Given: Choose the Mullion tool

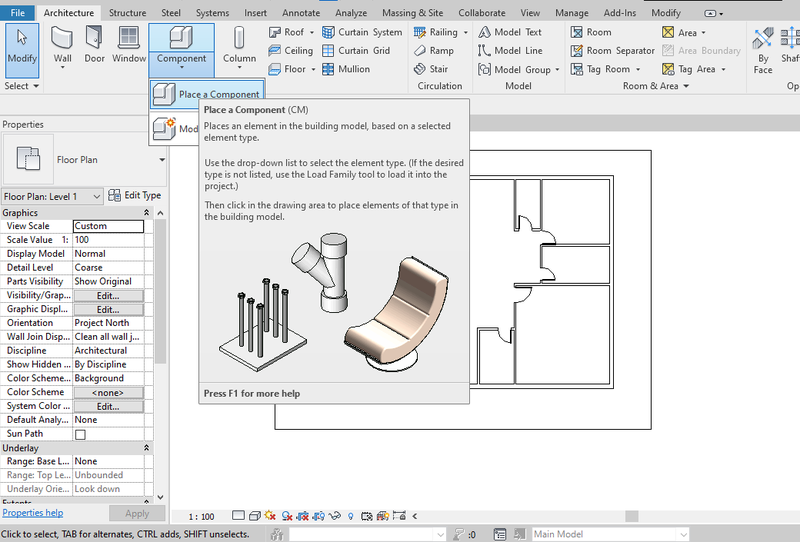Looking at the screenshot, I should [x=346, y=69].
